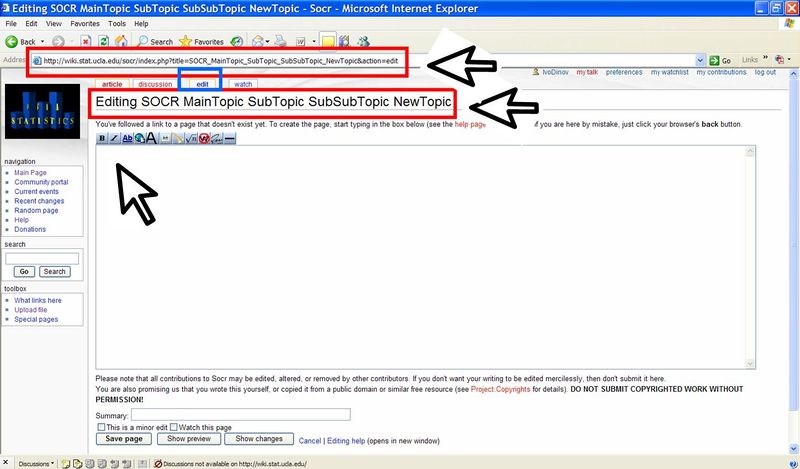Viewport: 800px width, 469px height.
Task: Click sidebar Go search button
Action: tap(24, 272)
